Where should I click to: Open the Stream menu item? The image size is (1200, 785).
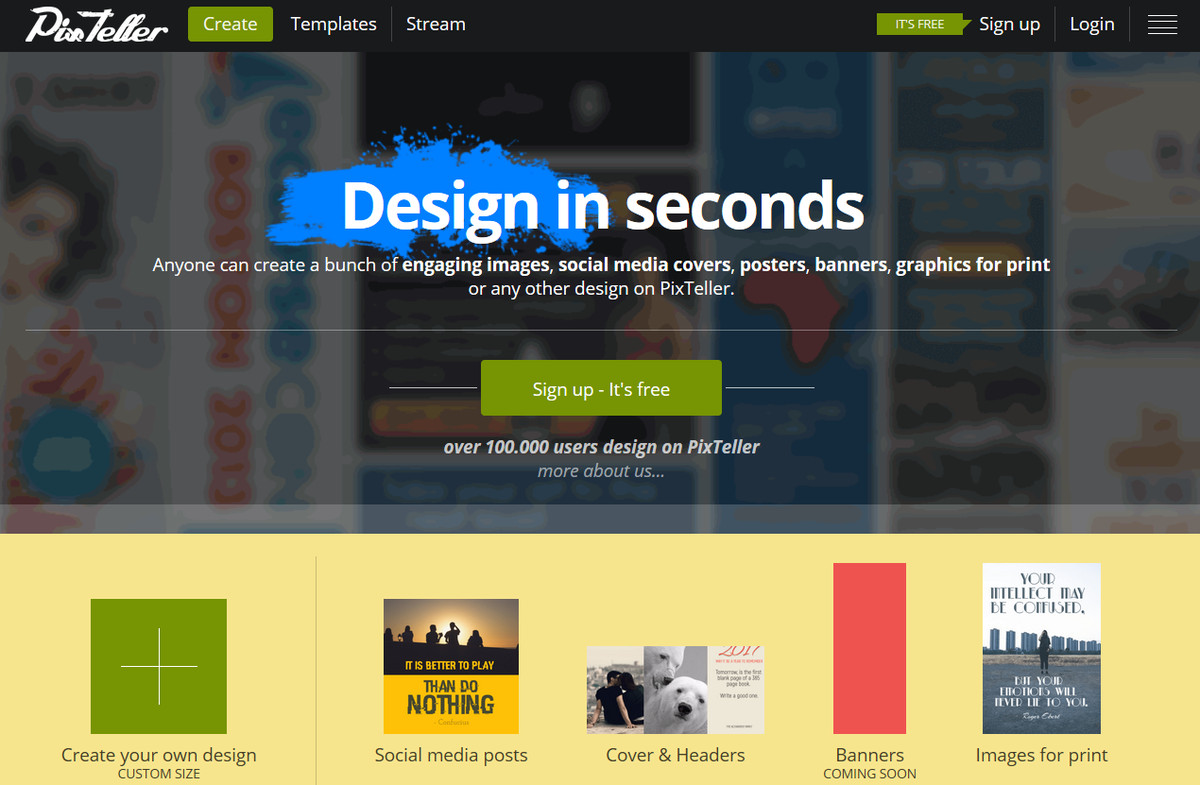(x=436, y=24)
